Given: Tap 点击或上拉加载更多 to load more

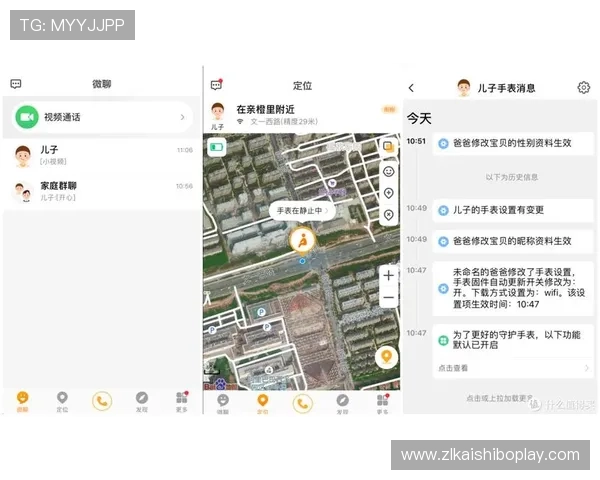Looking at the screenshot, I should tap(499, 398).
